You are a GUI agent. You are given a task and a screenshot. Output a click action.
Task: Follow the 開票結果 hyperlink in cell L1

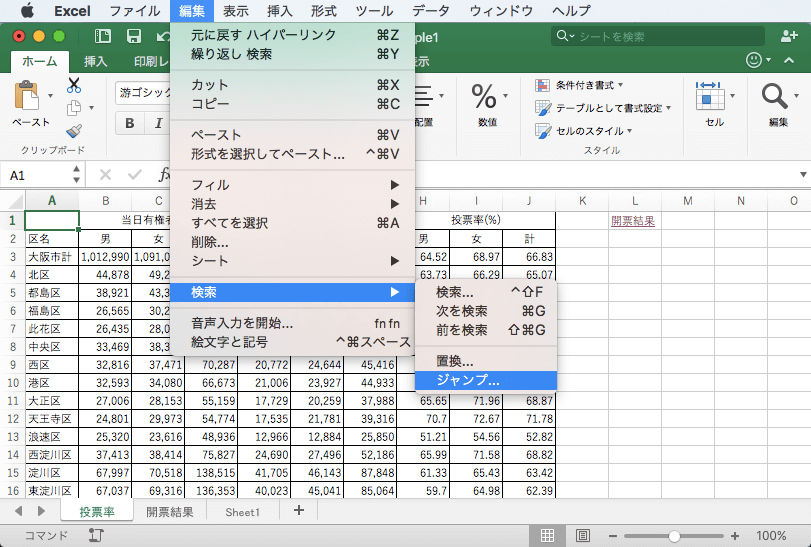[x=633, y=221]
